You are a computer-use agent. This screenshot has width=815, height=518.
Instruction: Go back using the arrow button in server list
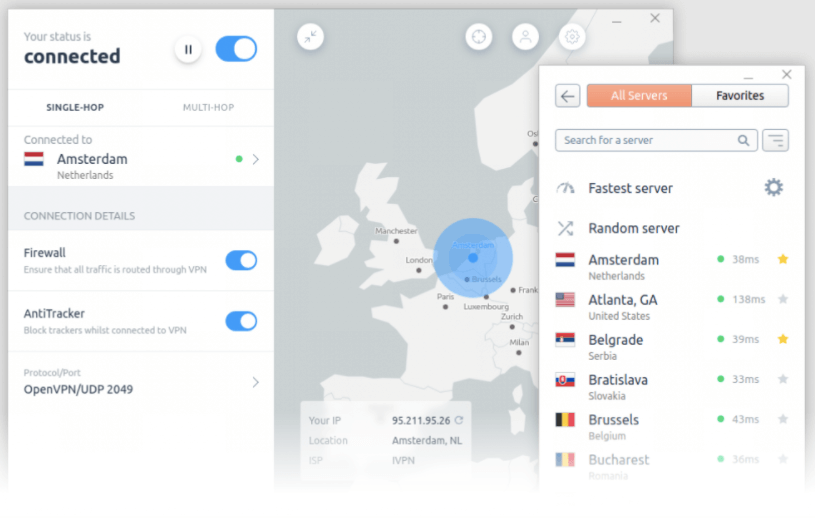[x=568, y=96]
